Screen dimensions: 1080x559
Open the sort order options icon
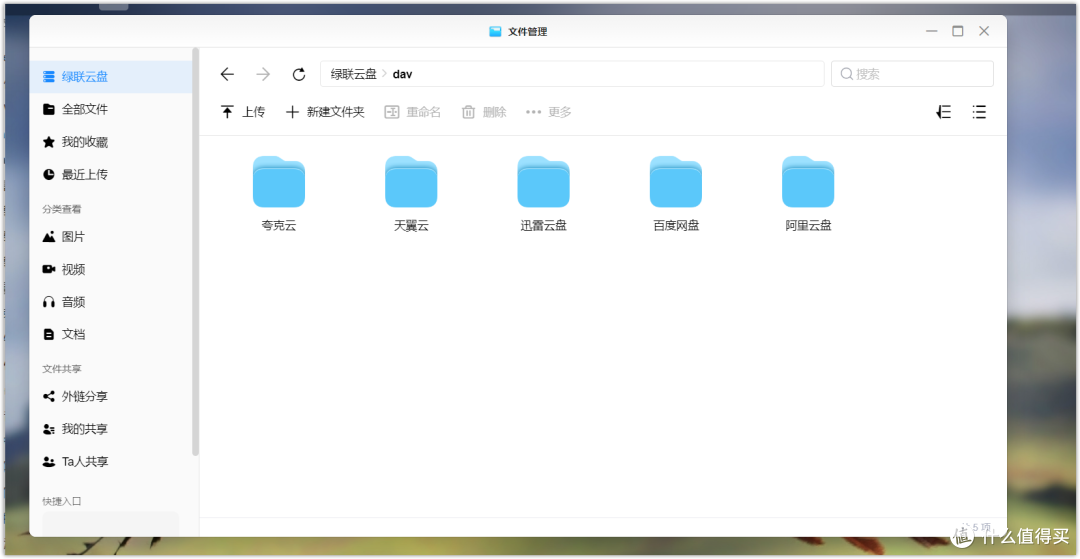(x=944, y=112)
